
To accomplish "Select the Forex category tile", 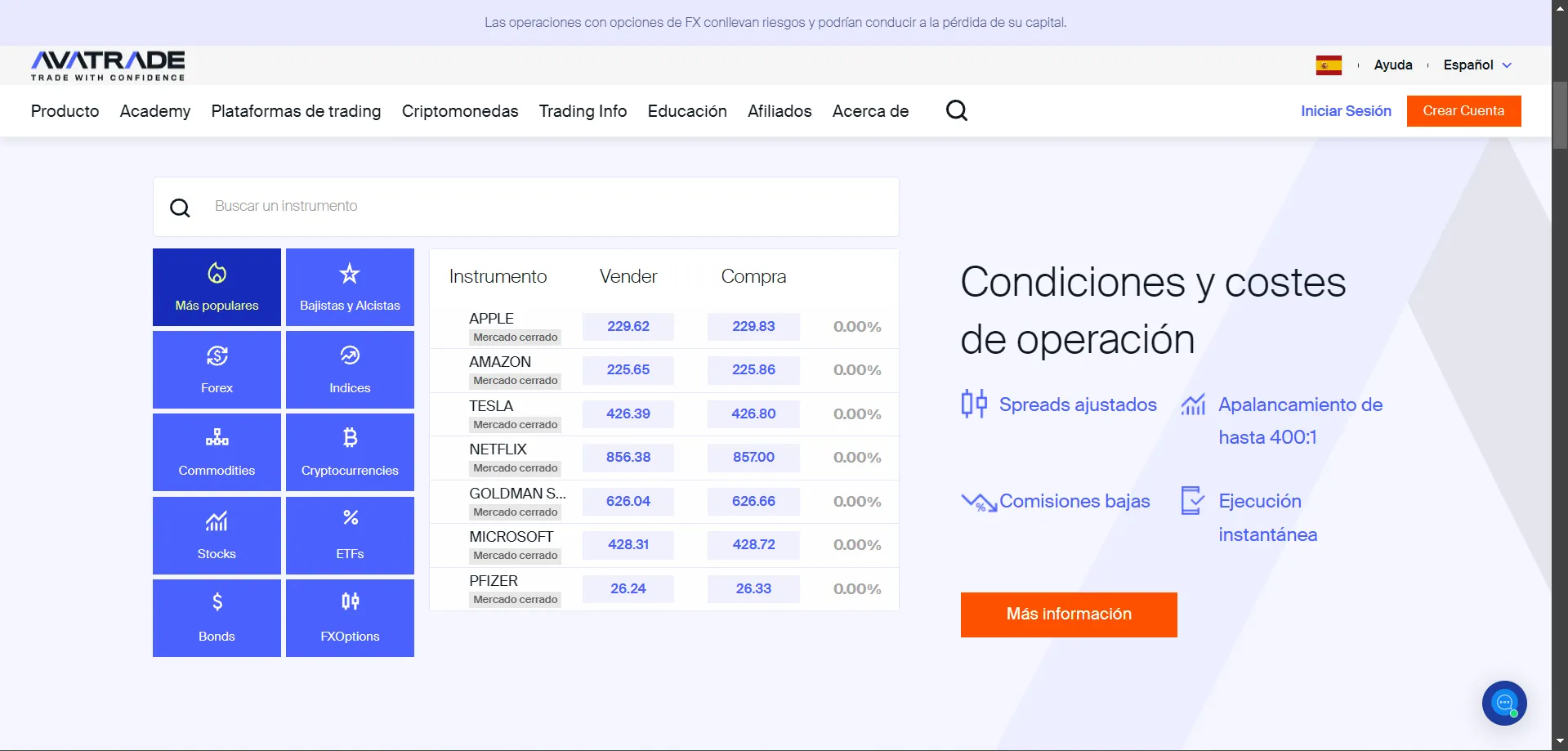I will pyautogui.click(x=217, y=369).
